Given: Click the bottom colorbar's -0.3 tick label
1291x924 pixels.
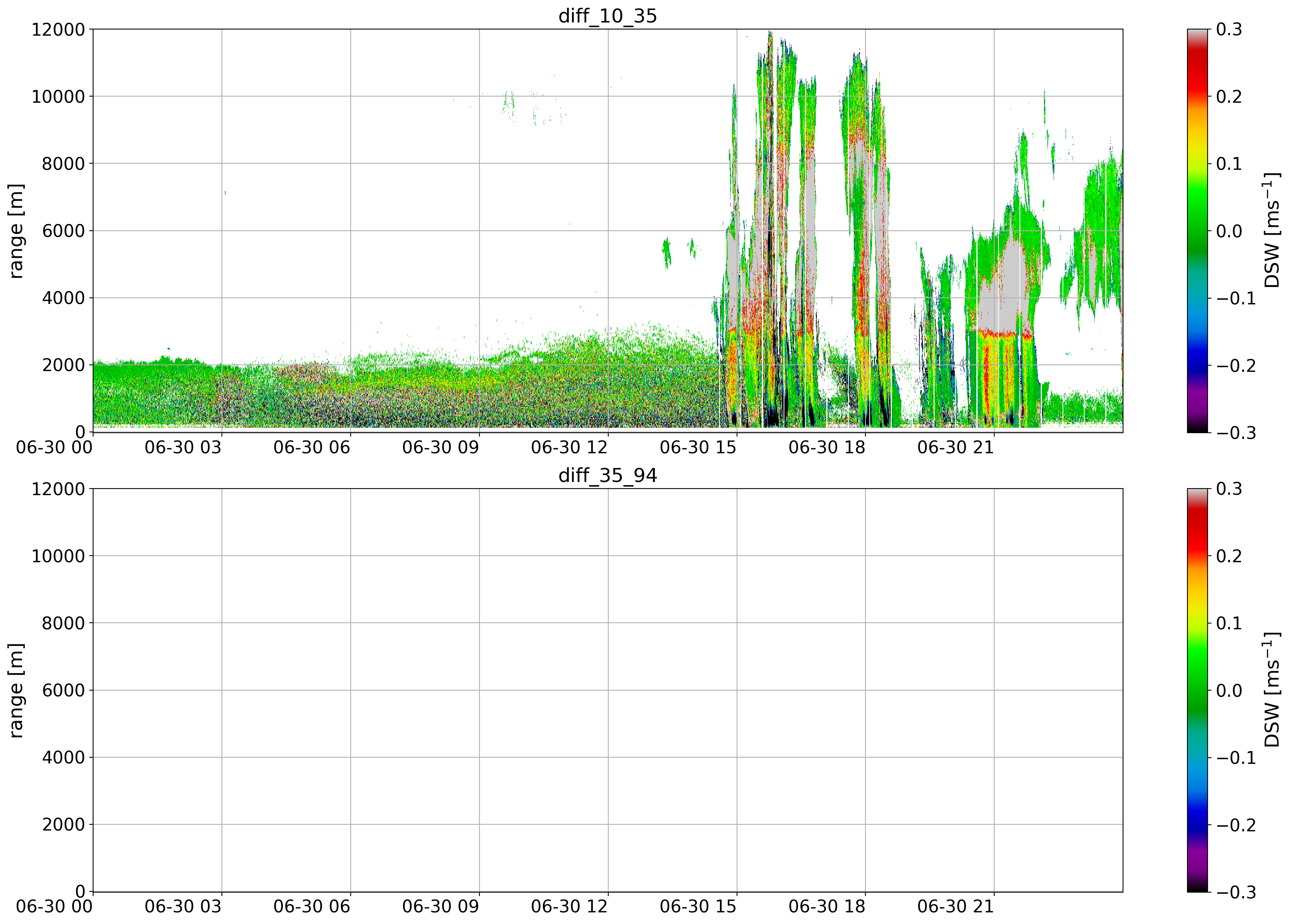Looking at the screenshot, I should click(x=1236, y=893).
